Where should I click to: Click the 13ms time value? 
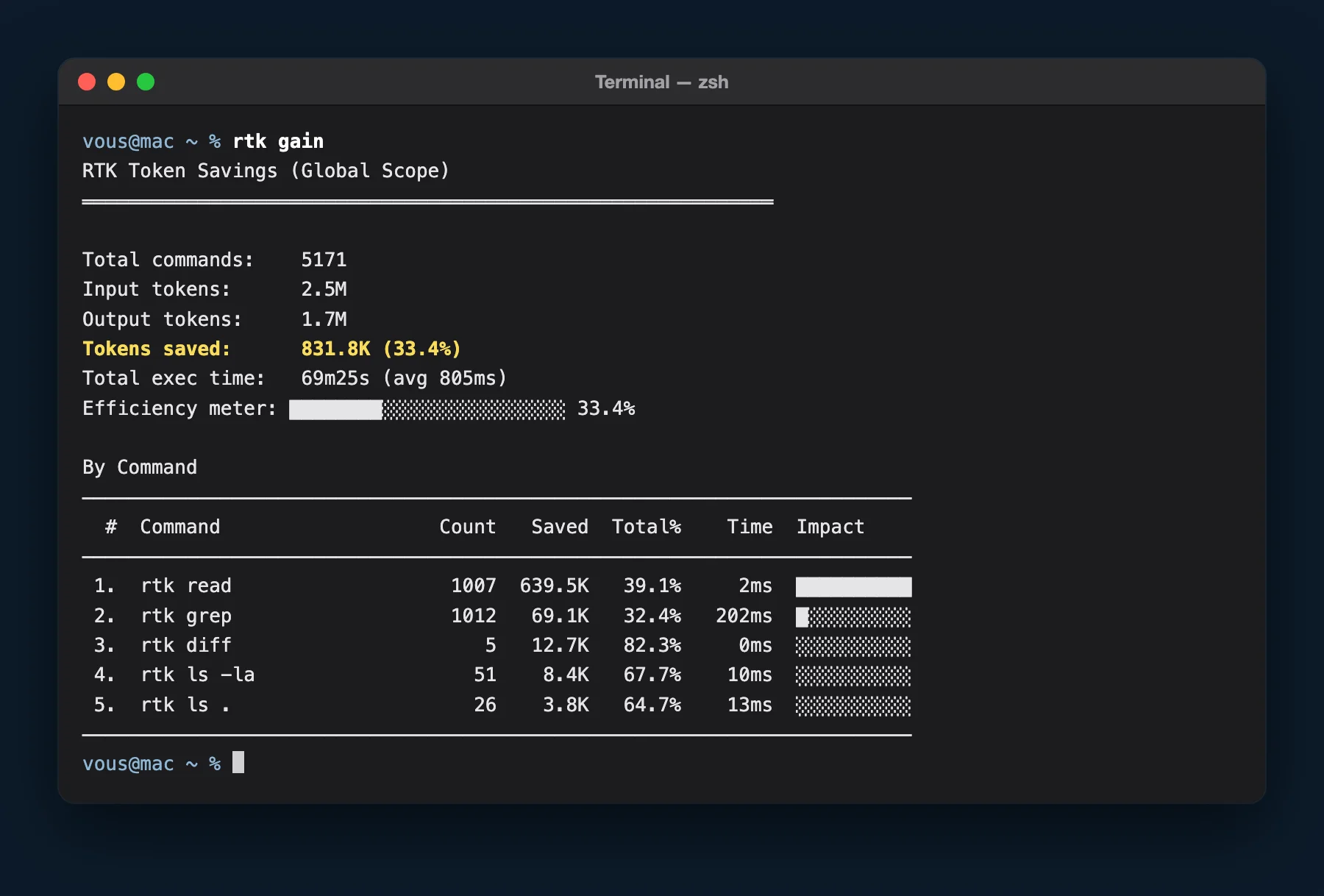click(750, 705)
